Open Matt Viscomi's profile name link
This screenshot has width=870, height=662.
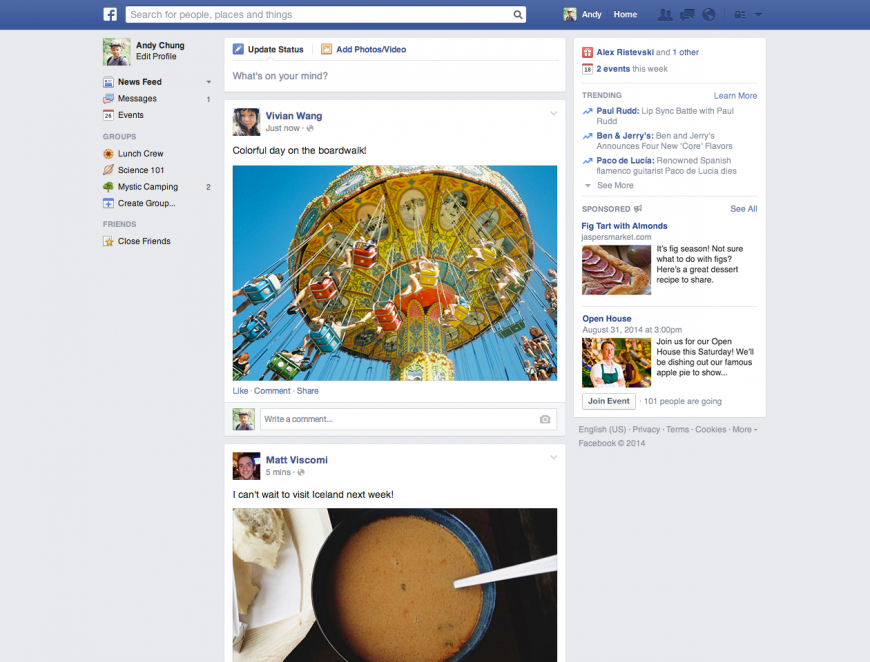(x=296, y=460)
